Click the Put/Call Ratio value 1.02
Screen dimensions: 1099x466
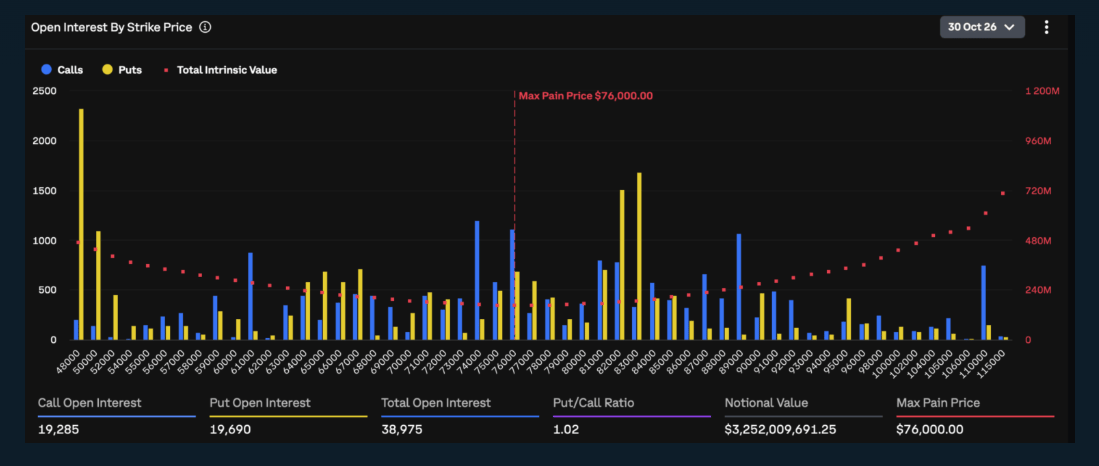click(566, 430)
